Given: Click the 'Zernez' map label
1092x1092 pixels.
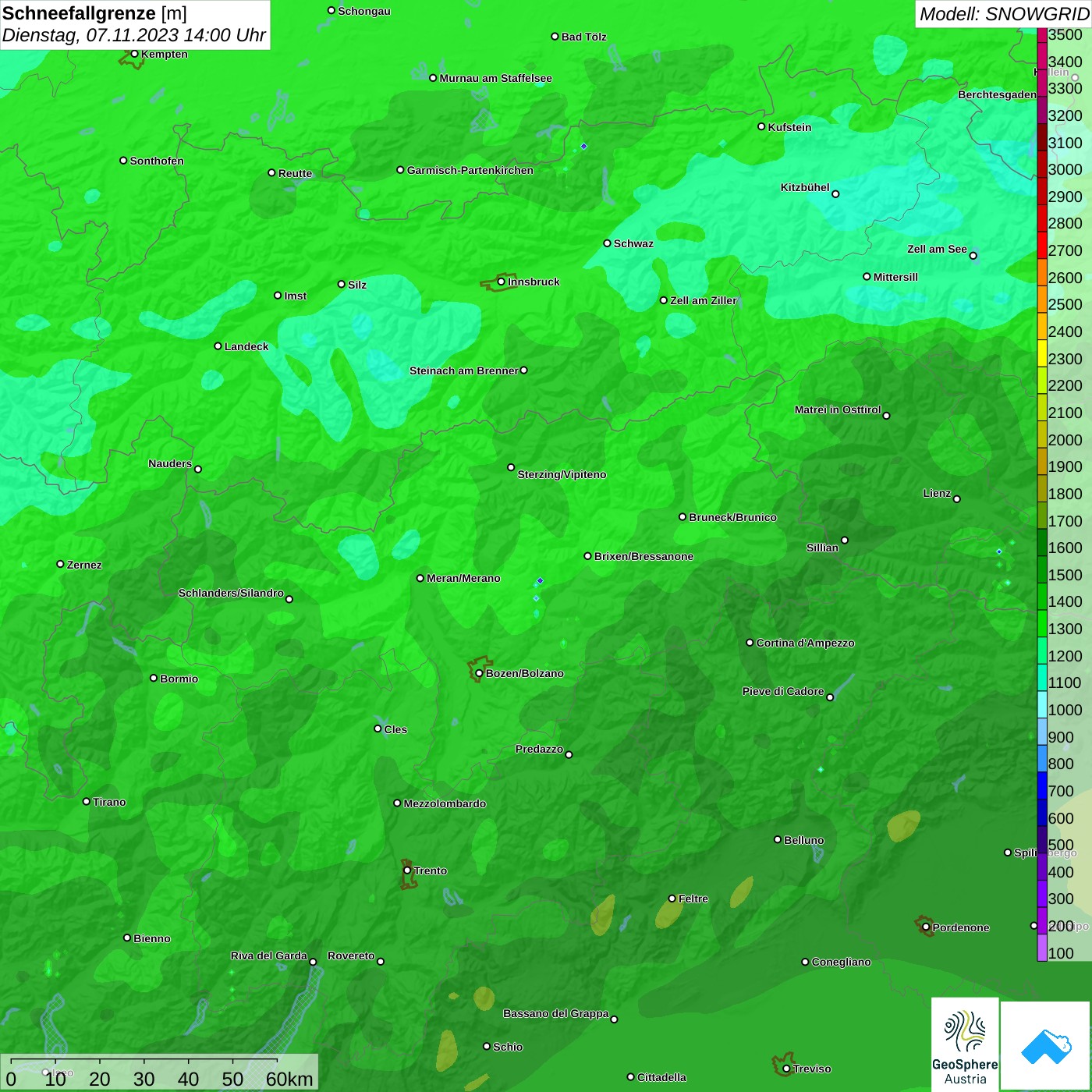Looking at the screenshot, I should click(84, 565).
